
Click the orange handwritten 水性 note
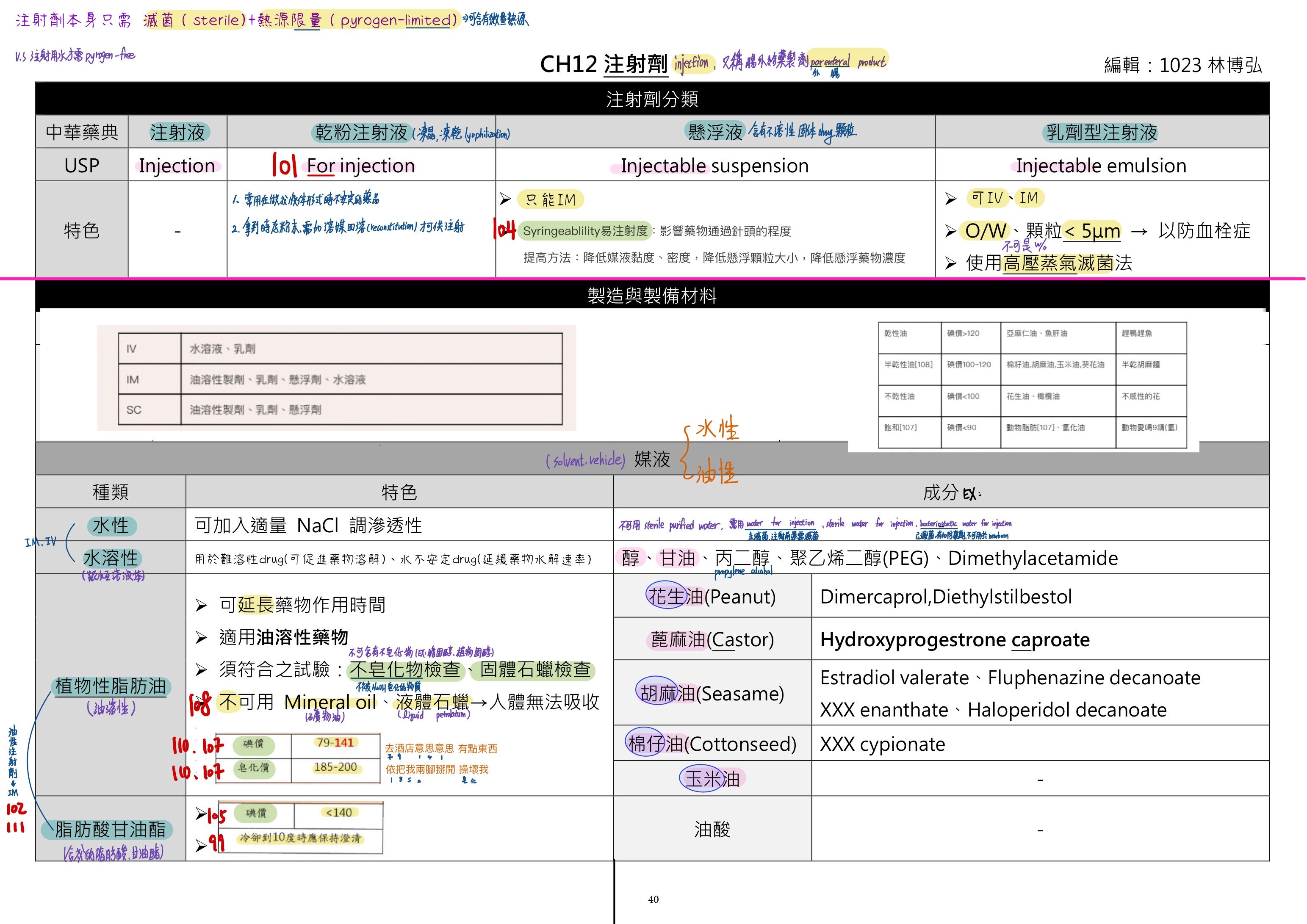717,428
